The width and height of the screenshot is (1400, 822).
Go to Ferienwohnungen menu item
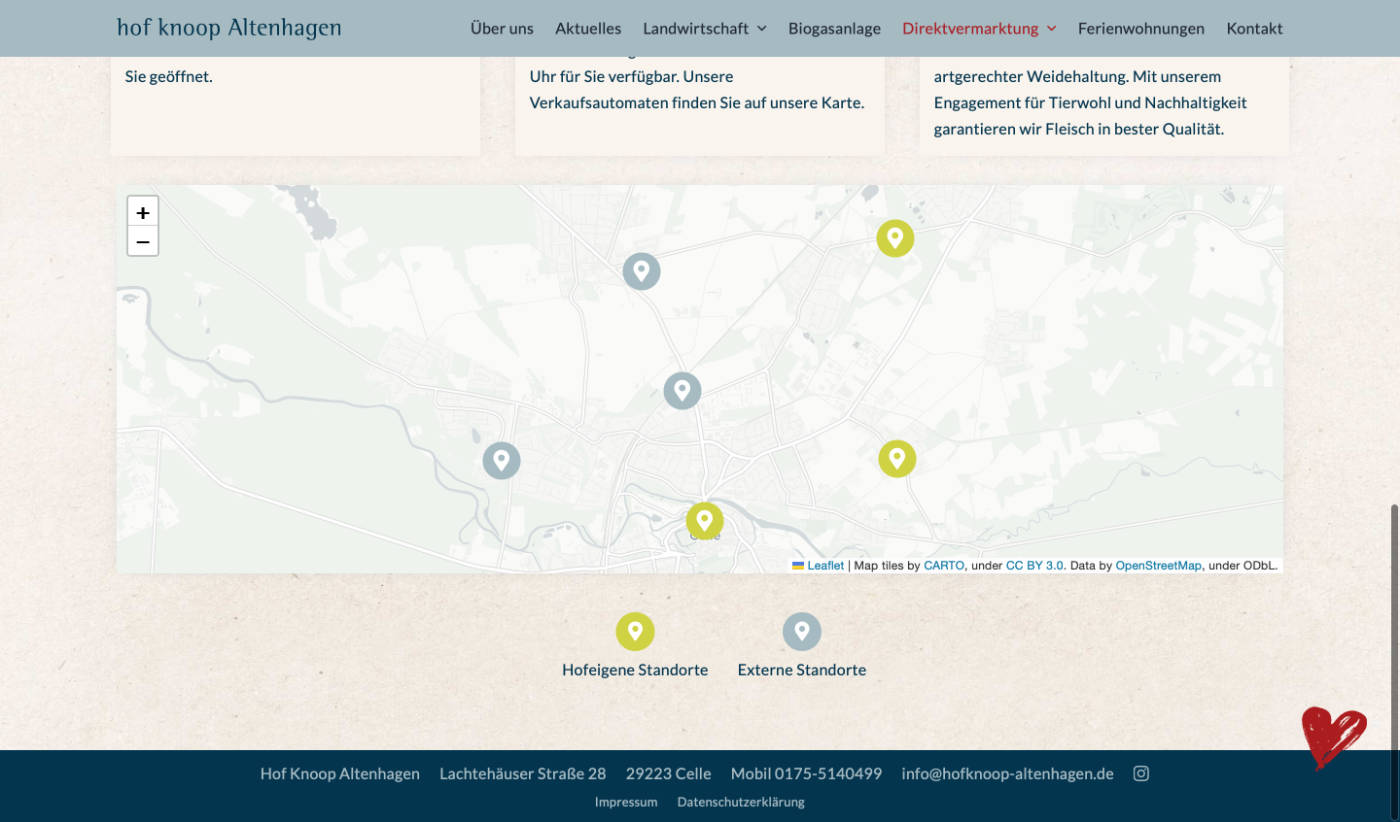pos(1141,28)
